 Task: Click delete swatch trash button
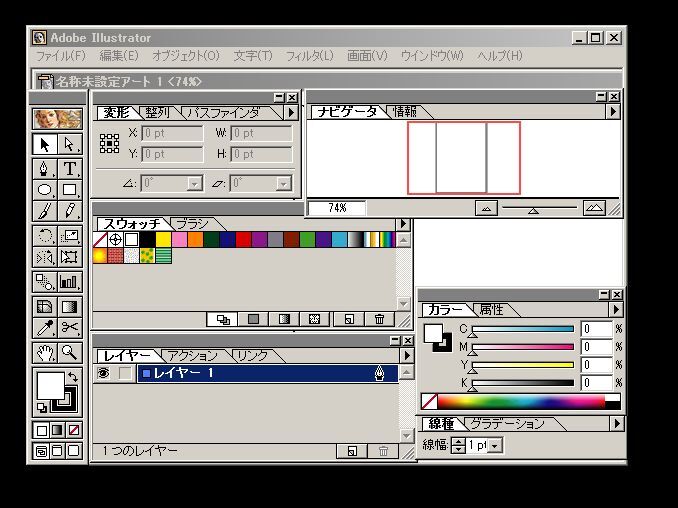(379, 319)
